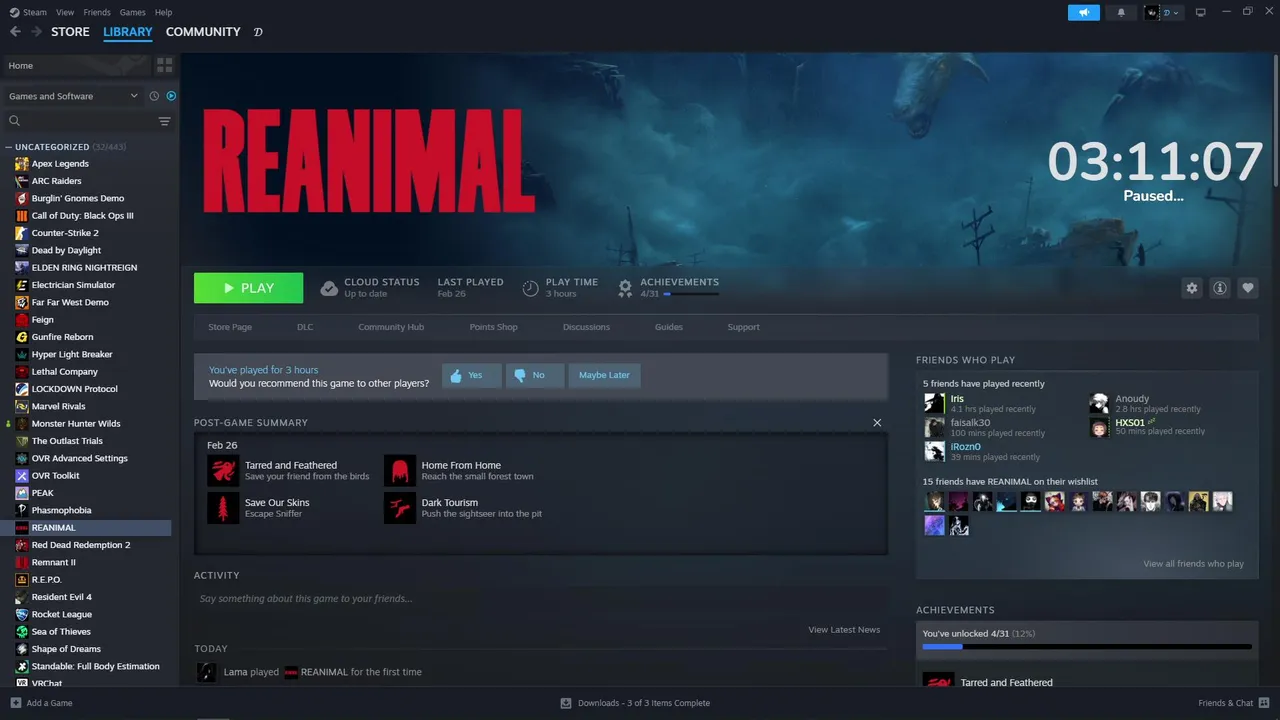Go back with the left arrow
The image size is (1280, 720).
(15, 32)
